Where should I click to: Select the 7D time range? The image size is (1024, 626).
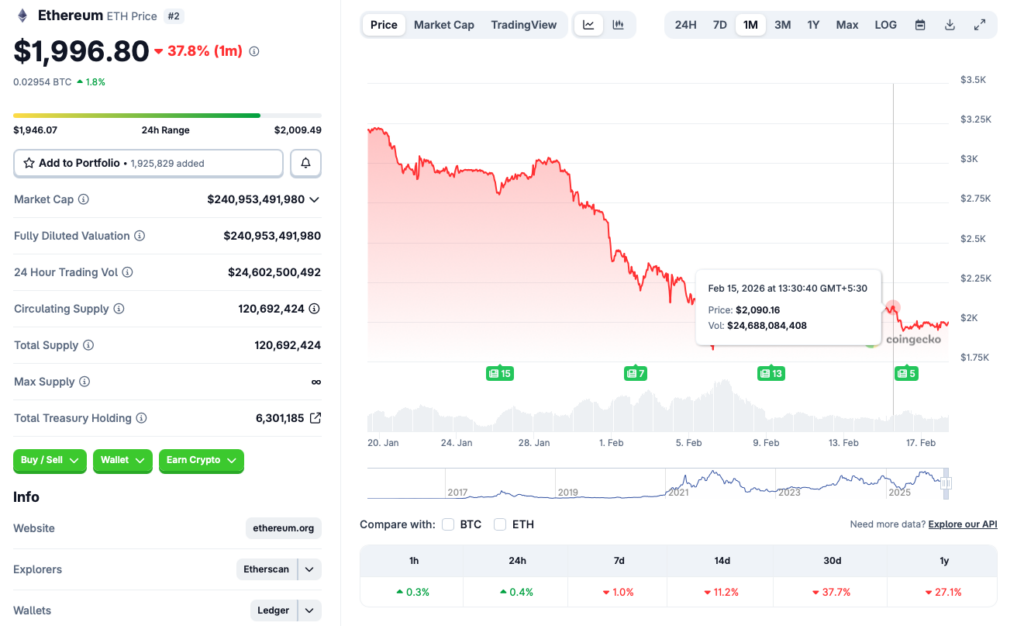(719, 25)
